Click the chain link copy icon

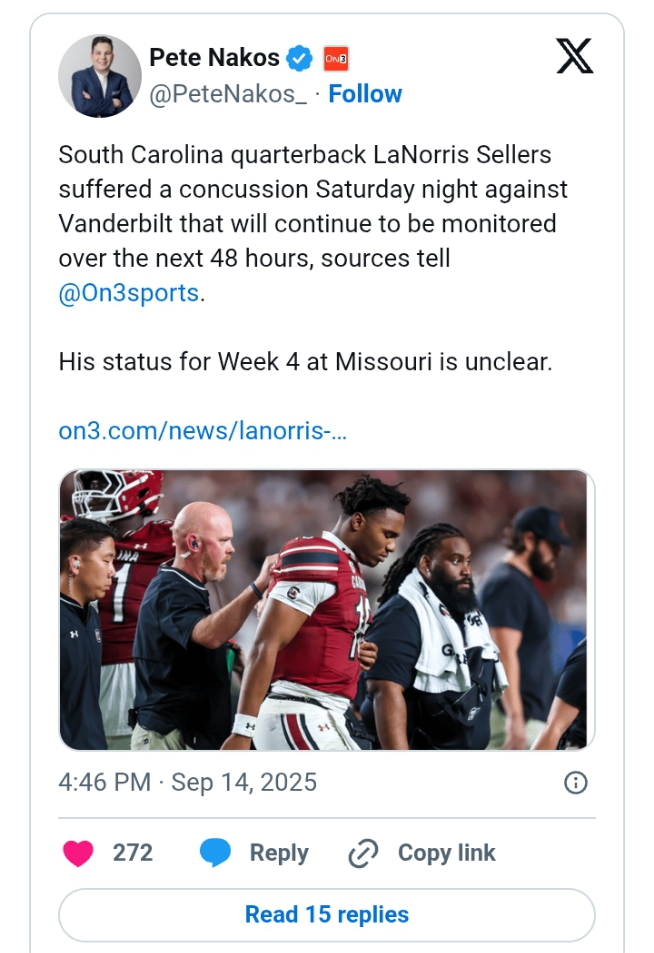(x=362, y=853)
